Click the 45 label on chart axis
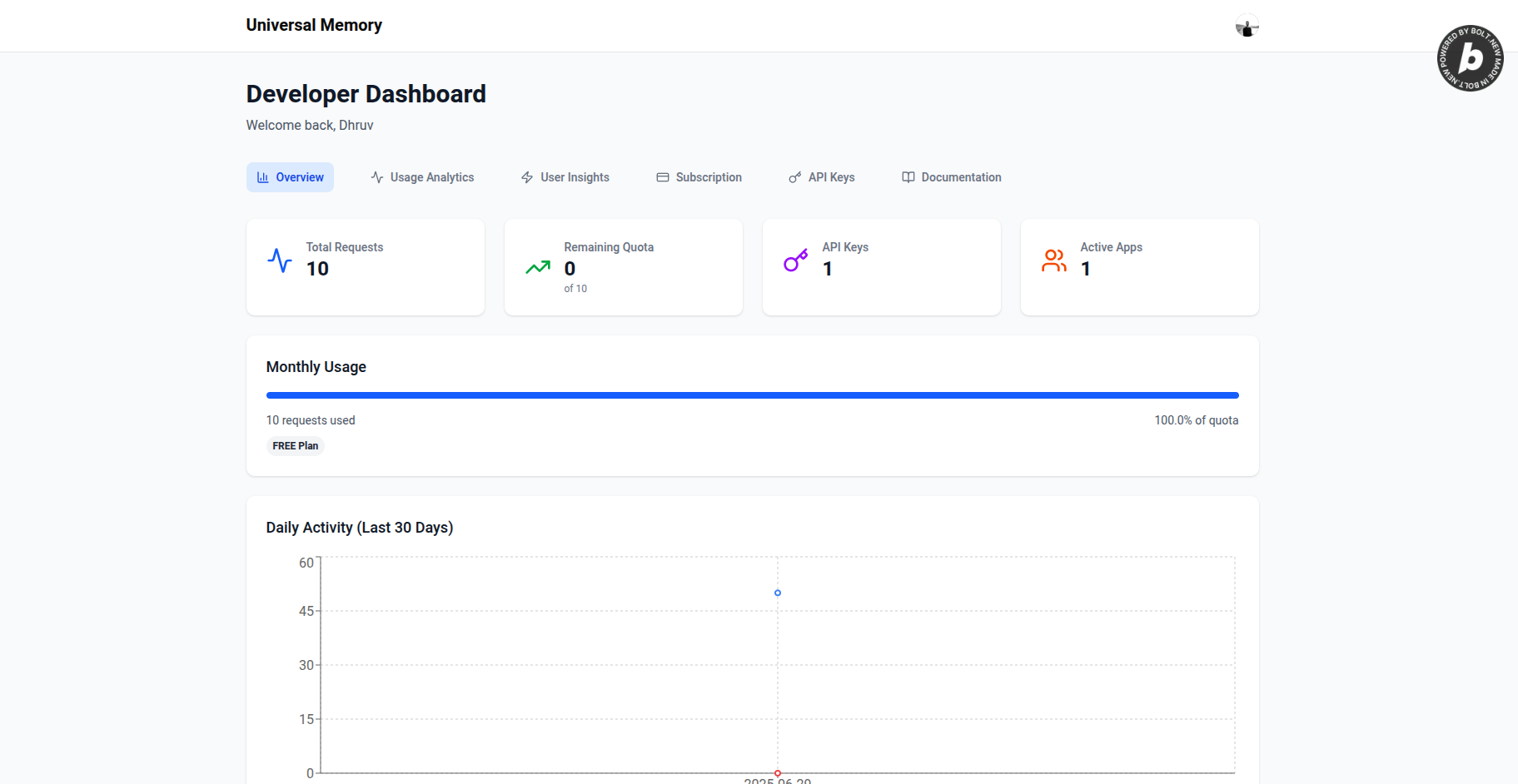This screenshot has height=784, width=1518. pos(306,611)
